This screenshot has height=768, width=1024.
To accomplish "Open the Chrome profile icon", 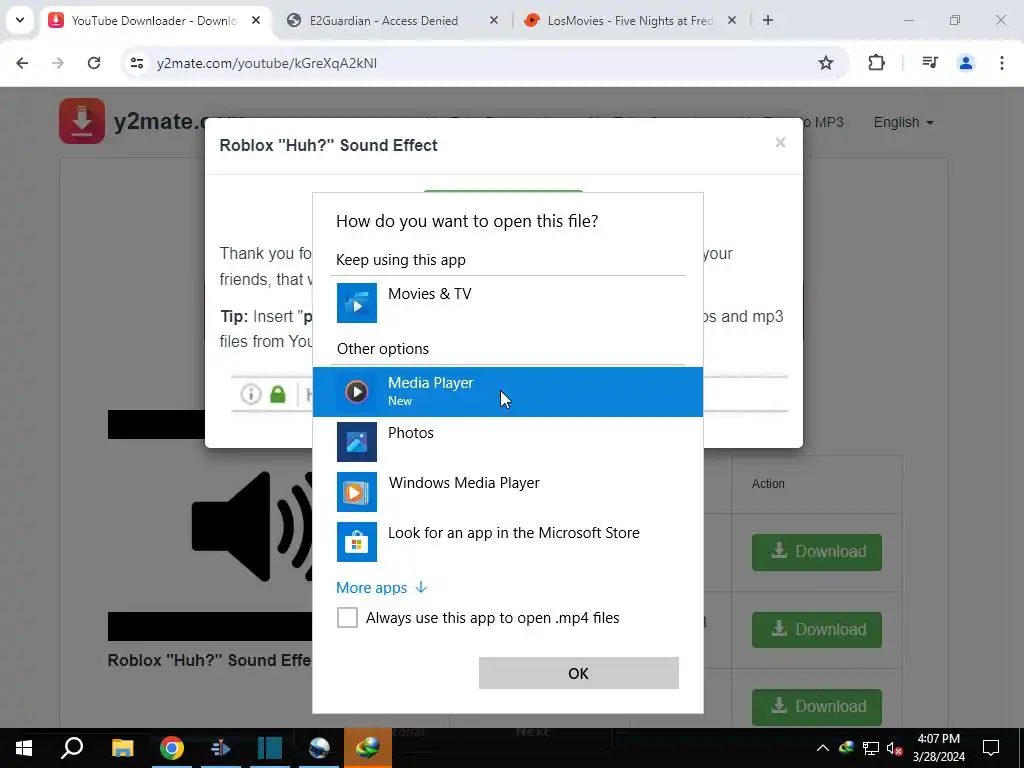I will click(x=965, y=63).
